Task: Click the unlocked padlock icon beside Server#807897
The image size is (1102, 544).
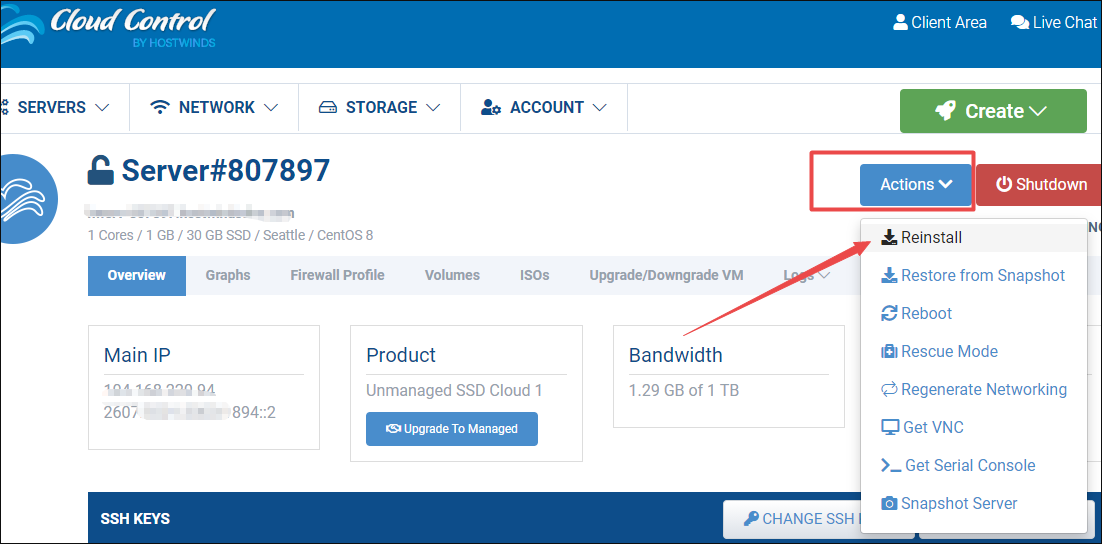Action: point(101,171)
